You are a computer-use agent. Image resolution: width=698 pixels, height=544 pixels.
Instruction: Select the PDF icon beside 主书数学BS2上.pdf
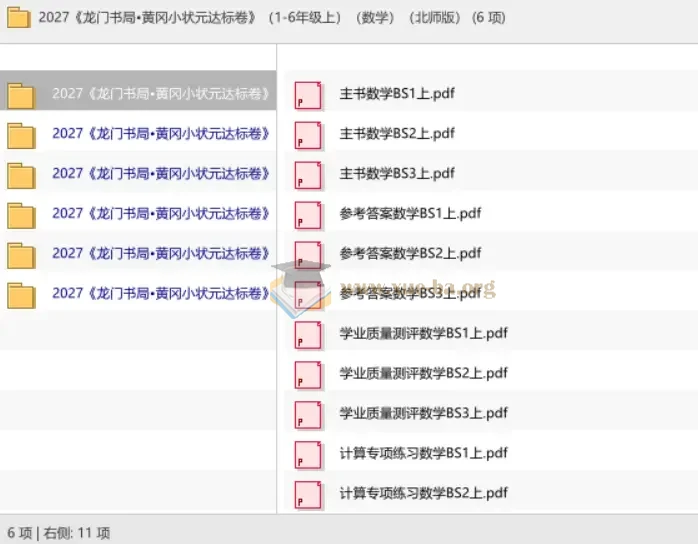point(308,135)
